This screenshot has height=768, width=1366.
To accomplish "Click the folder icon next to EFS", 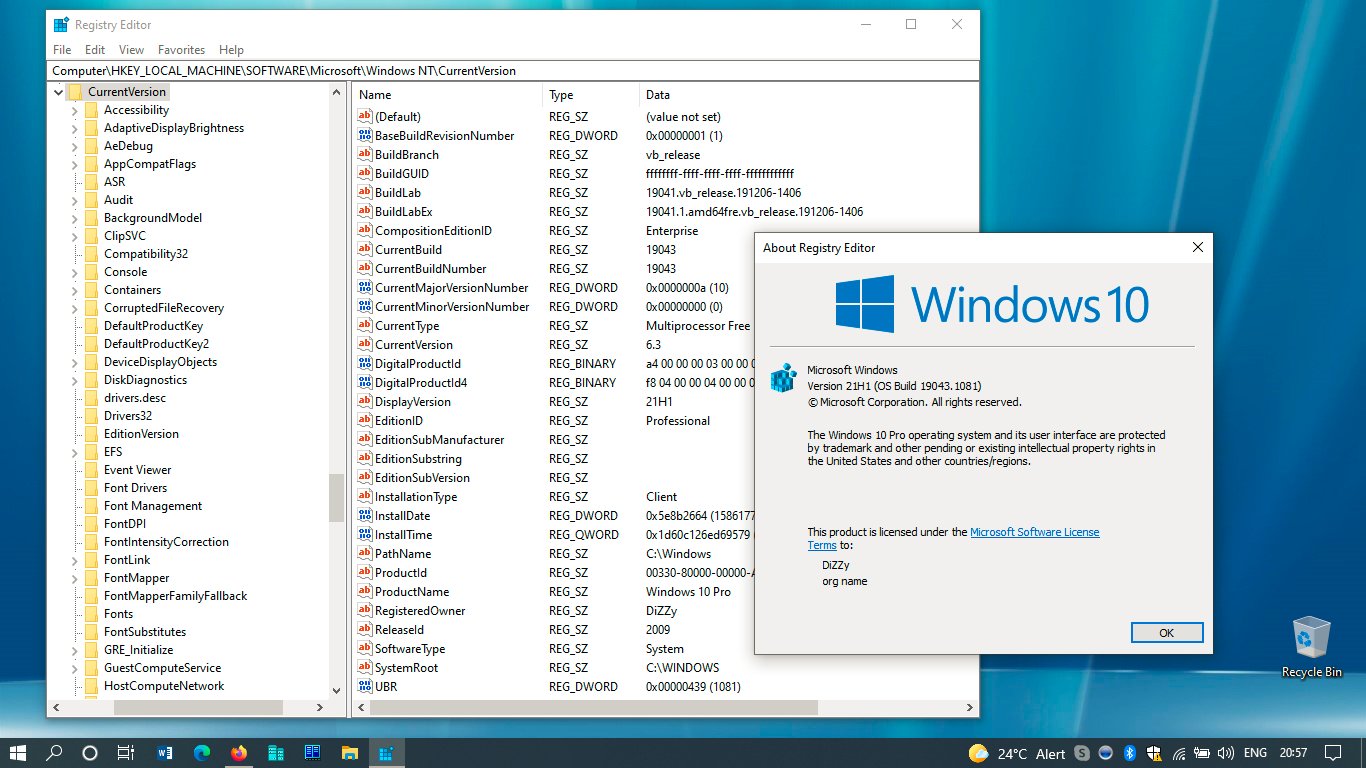I will (x=92, y=452).
